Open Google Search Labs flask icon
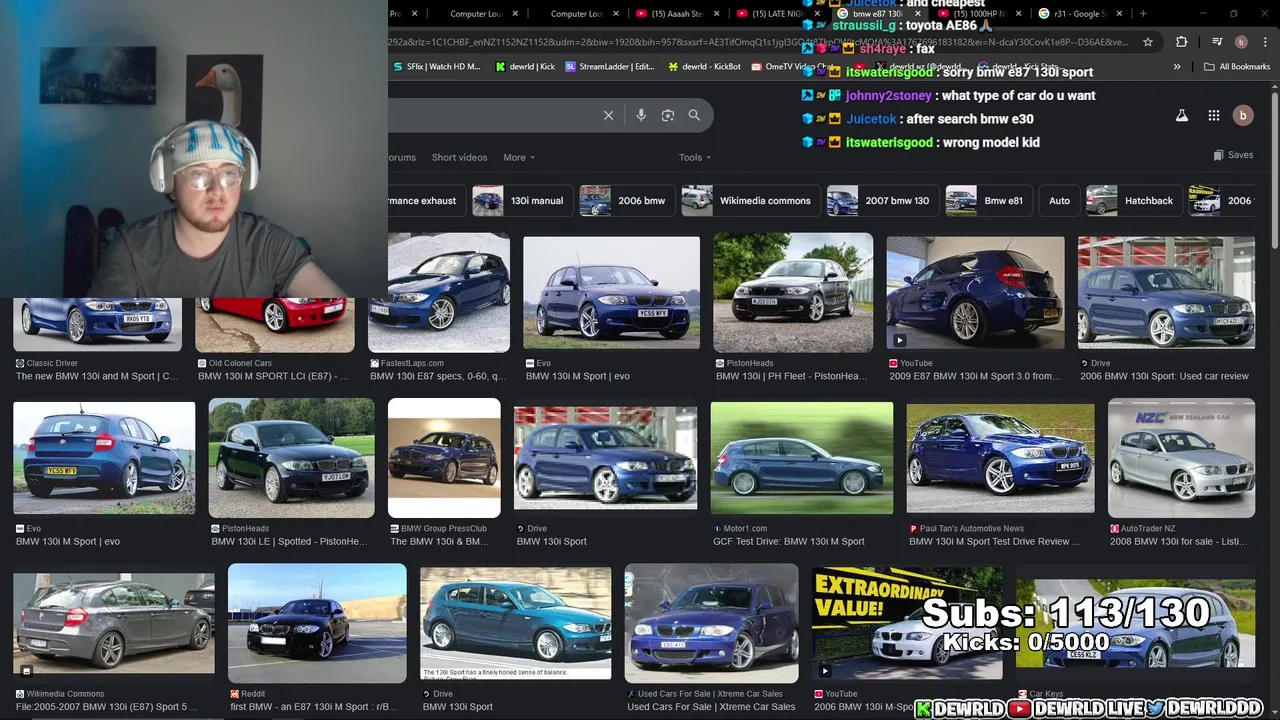1280x720 pixels. (x=1182, y=115)
